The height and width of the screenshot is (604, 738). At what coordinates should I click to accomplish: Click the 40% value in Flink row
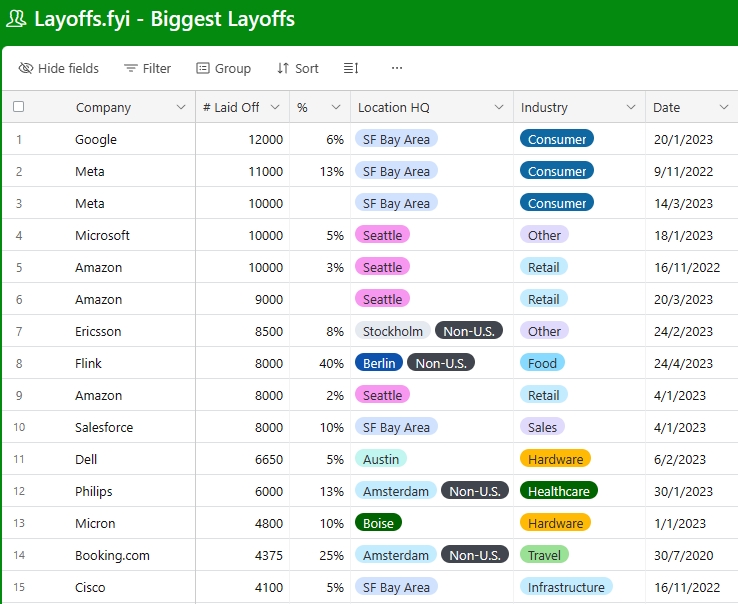coord(331,363)
